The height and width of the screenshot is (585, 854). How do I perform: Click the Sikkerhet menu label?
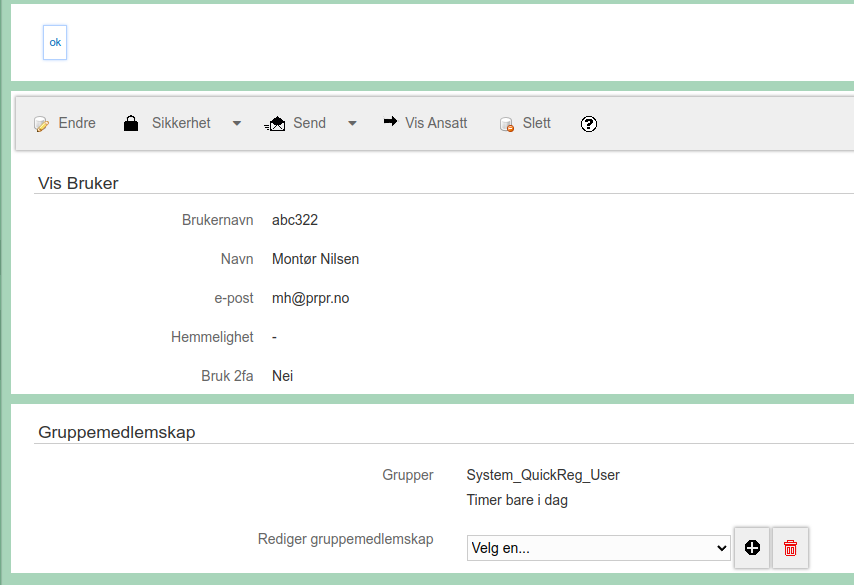[181, 123]
